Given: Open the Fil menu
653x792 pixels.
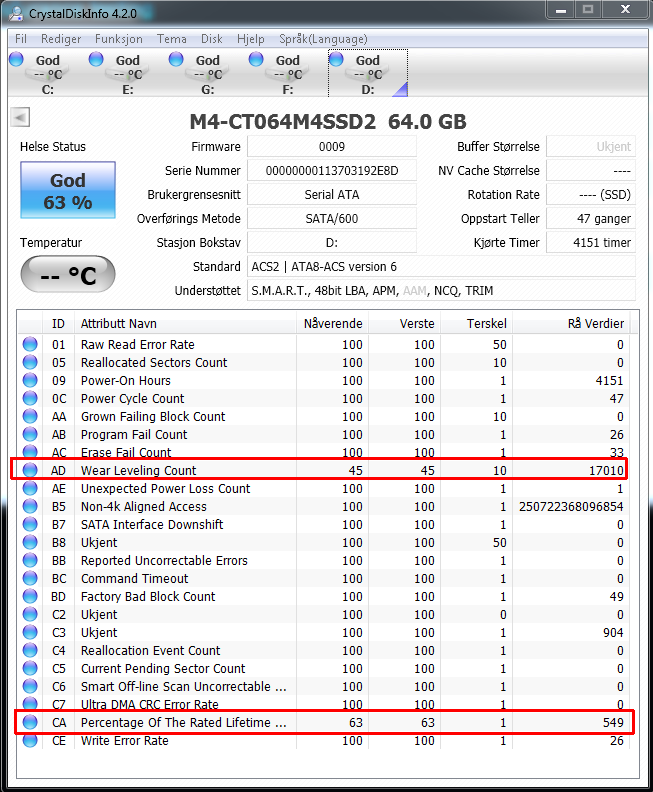Looking at the screenshot, I should (x=21, y=39).
